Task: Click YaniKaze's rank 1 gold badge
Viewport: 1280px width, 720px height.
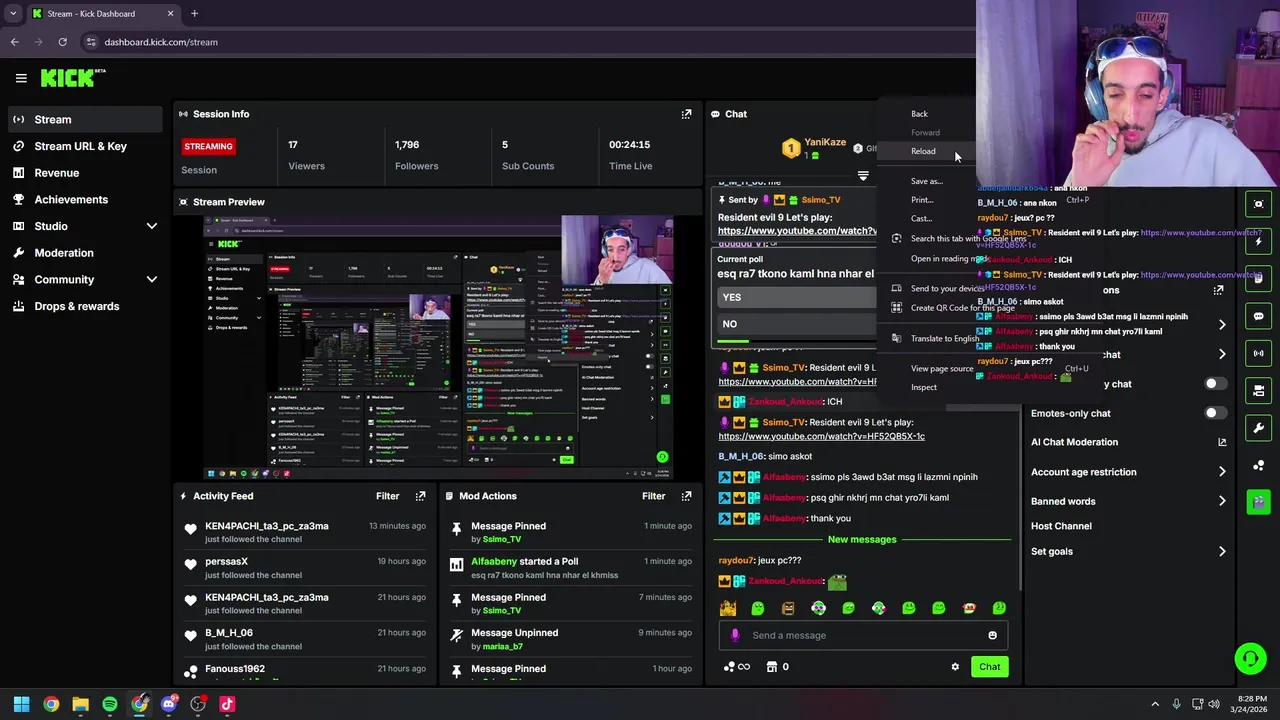Action: [791, 149]
